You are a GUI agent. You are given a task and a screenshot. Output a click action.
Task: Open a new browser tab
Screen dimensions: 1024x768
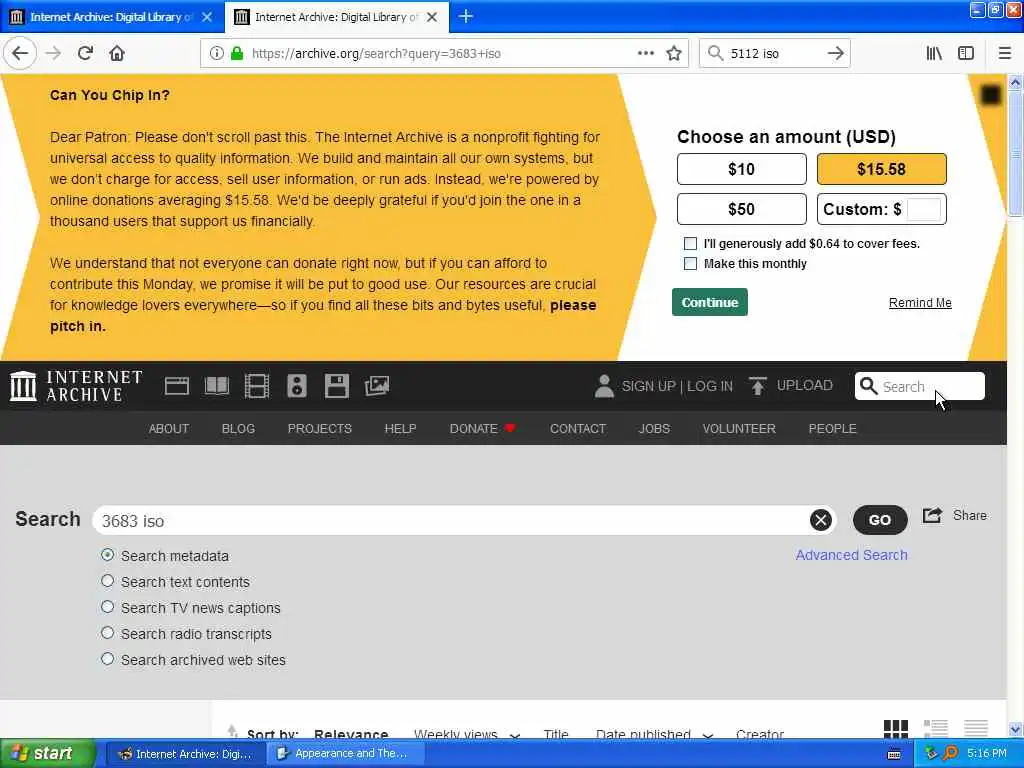point(466,16)
